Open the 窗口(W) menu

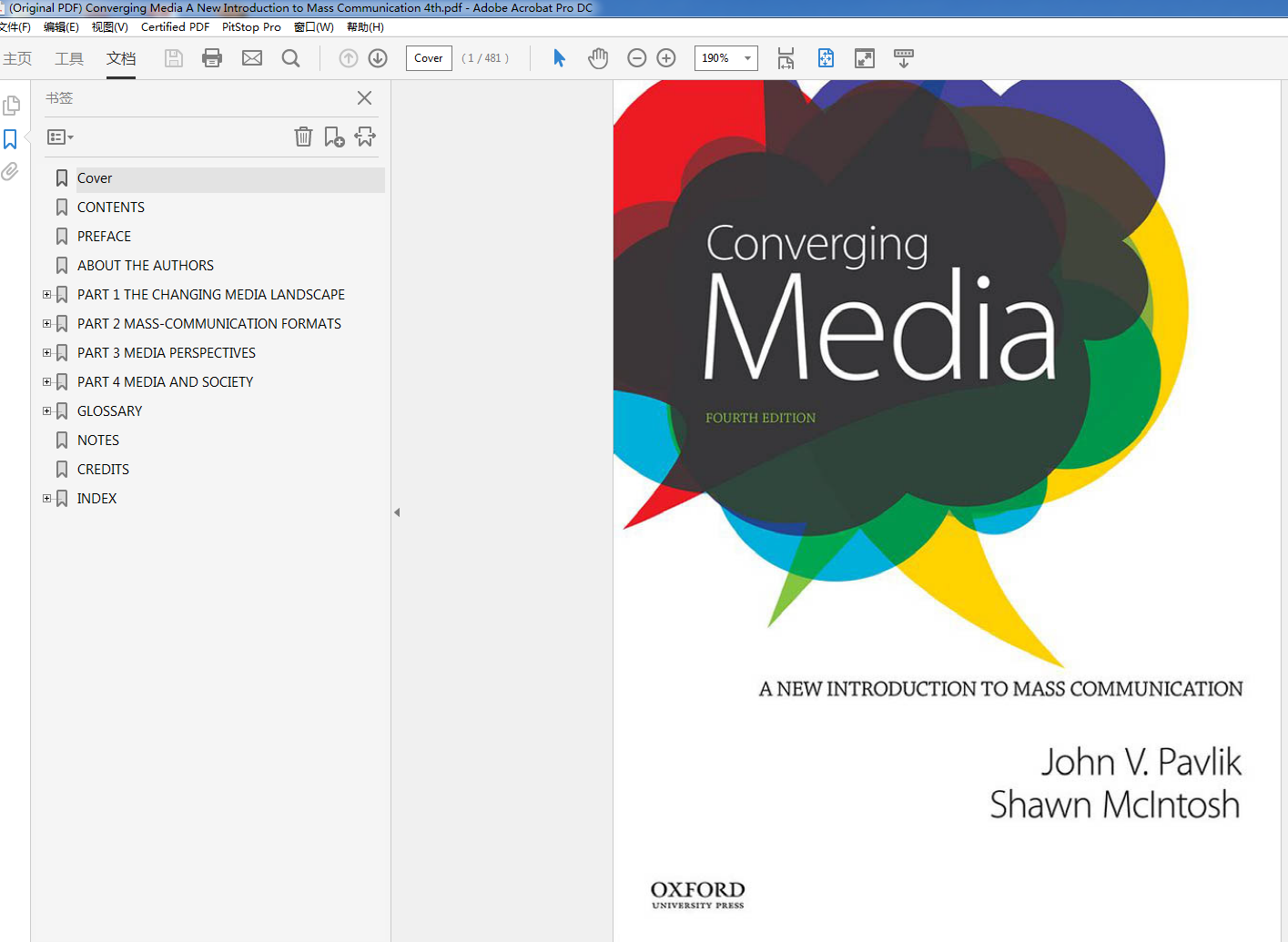(x=313, y=27)
